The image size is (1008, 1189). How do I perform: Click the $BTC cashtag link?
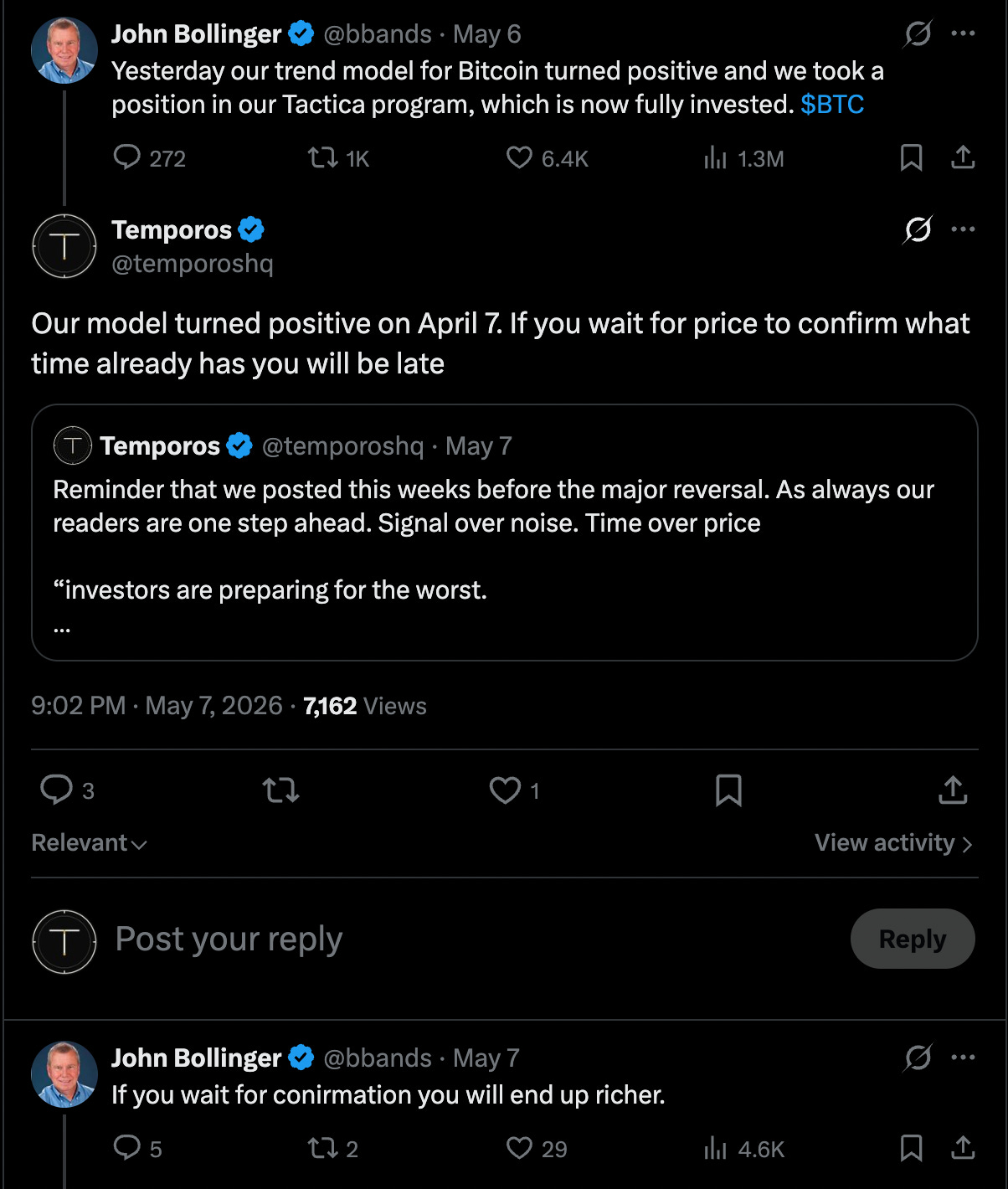point(832,105)
